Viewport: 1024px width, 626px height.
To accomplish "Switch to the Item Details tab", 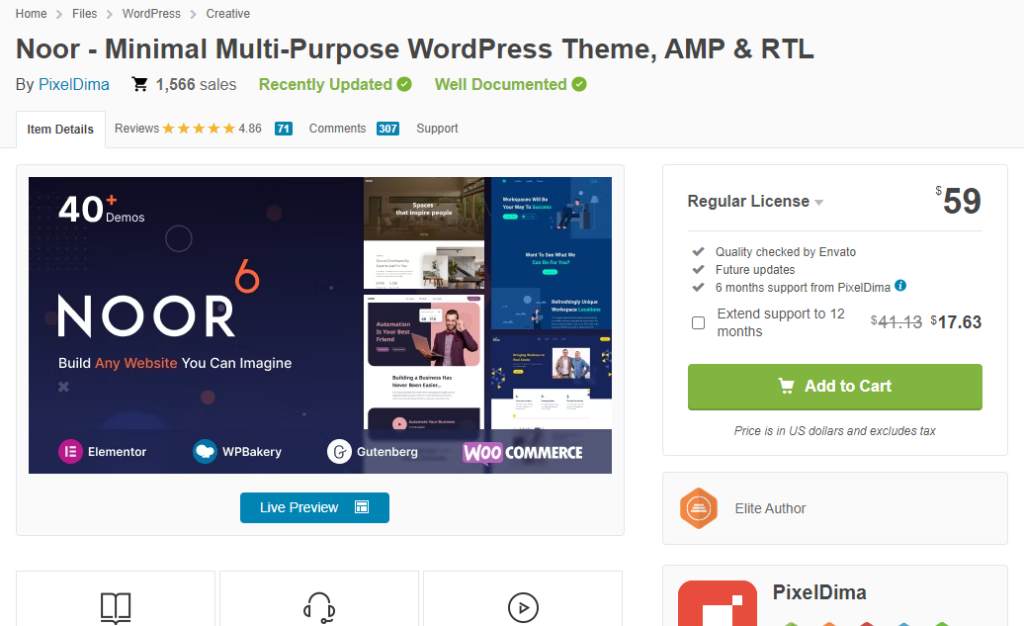I will [x=60, y=129].
